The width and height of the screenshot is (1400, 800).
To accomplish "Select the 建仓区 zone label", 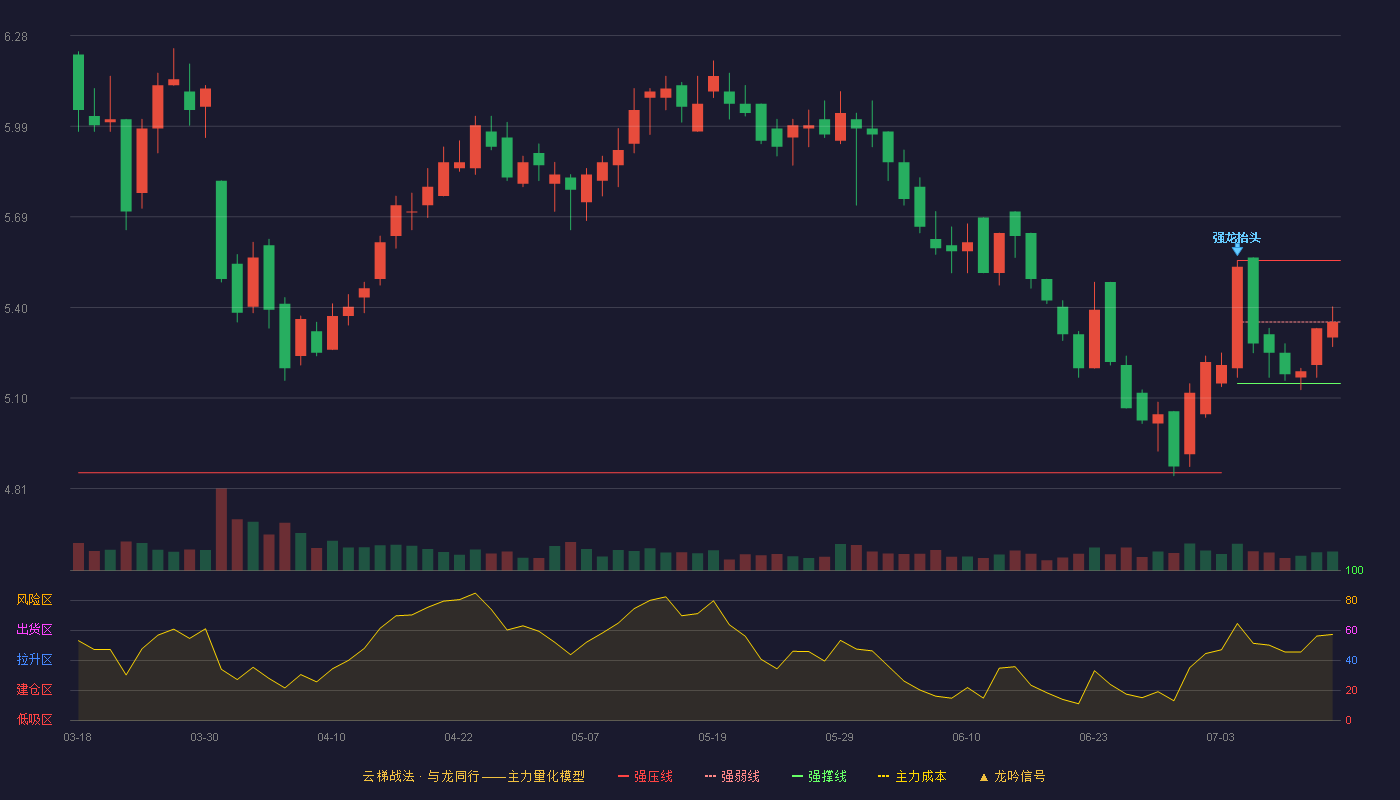I will coord(34,690).
